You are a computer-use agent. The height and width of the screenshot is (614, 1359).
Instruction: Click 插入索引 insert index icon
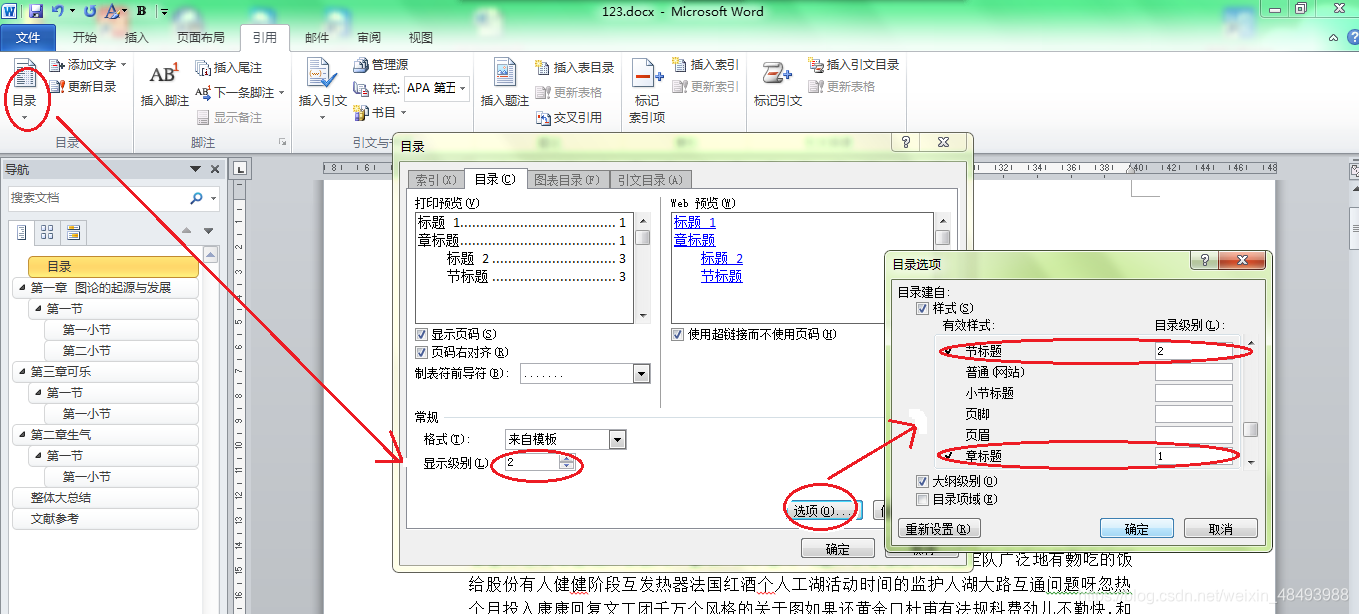point(681,65)
